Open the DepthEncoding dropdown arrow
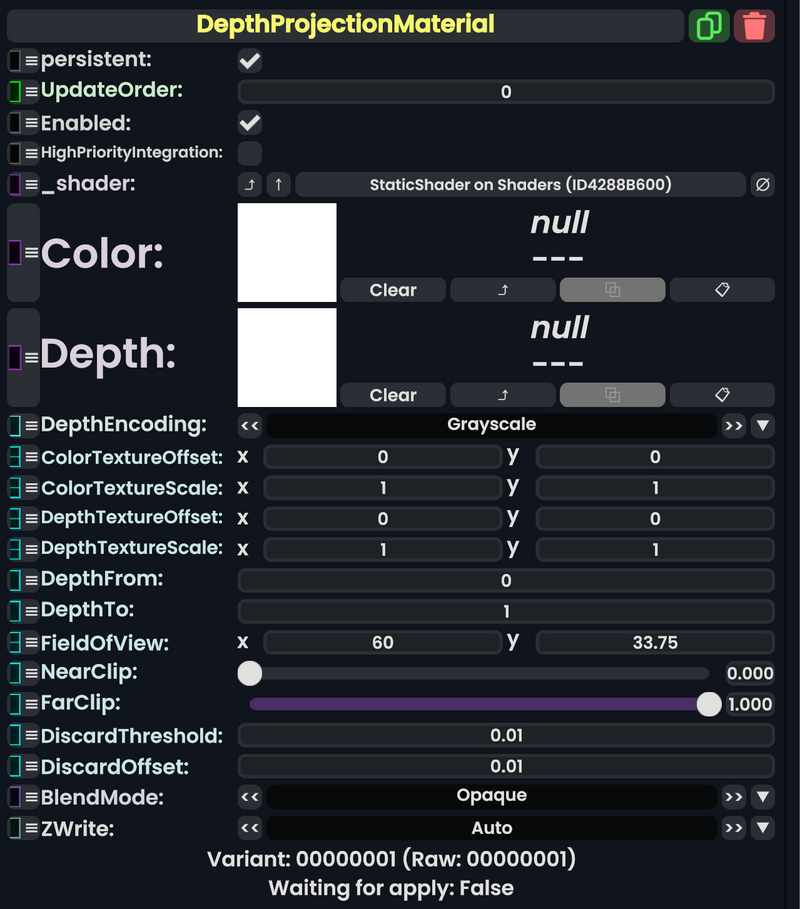Viewport: 800px width, 909px height. click(x=763, y=425)
